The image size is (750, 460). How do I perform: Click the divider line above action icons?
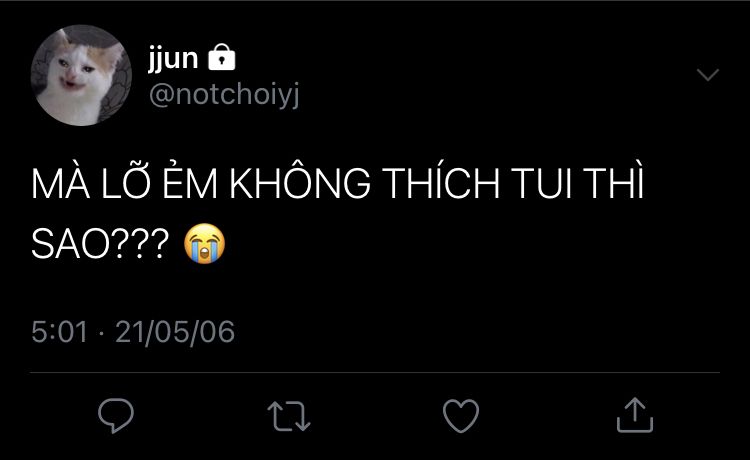375,372
